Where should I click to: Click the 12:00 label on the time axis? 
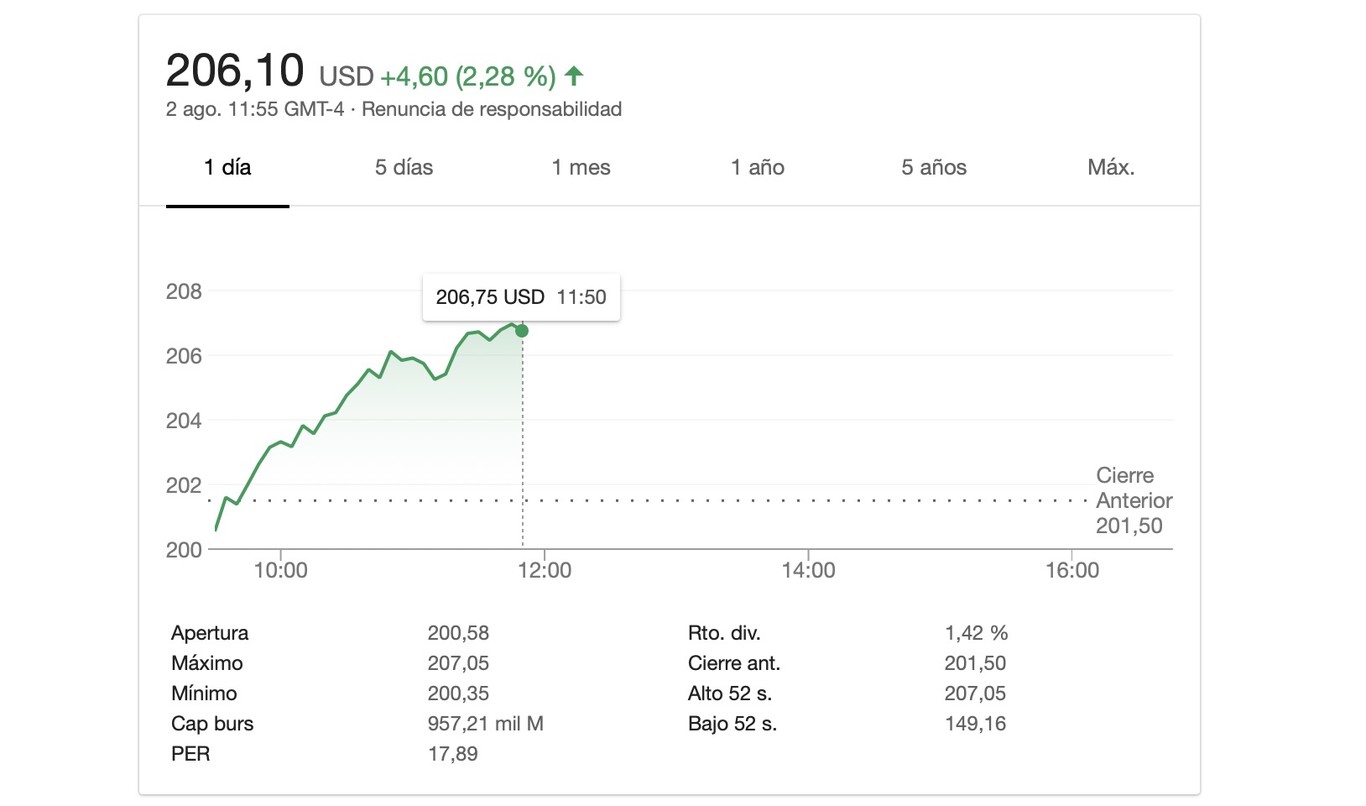point(545,571)
